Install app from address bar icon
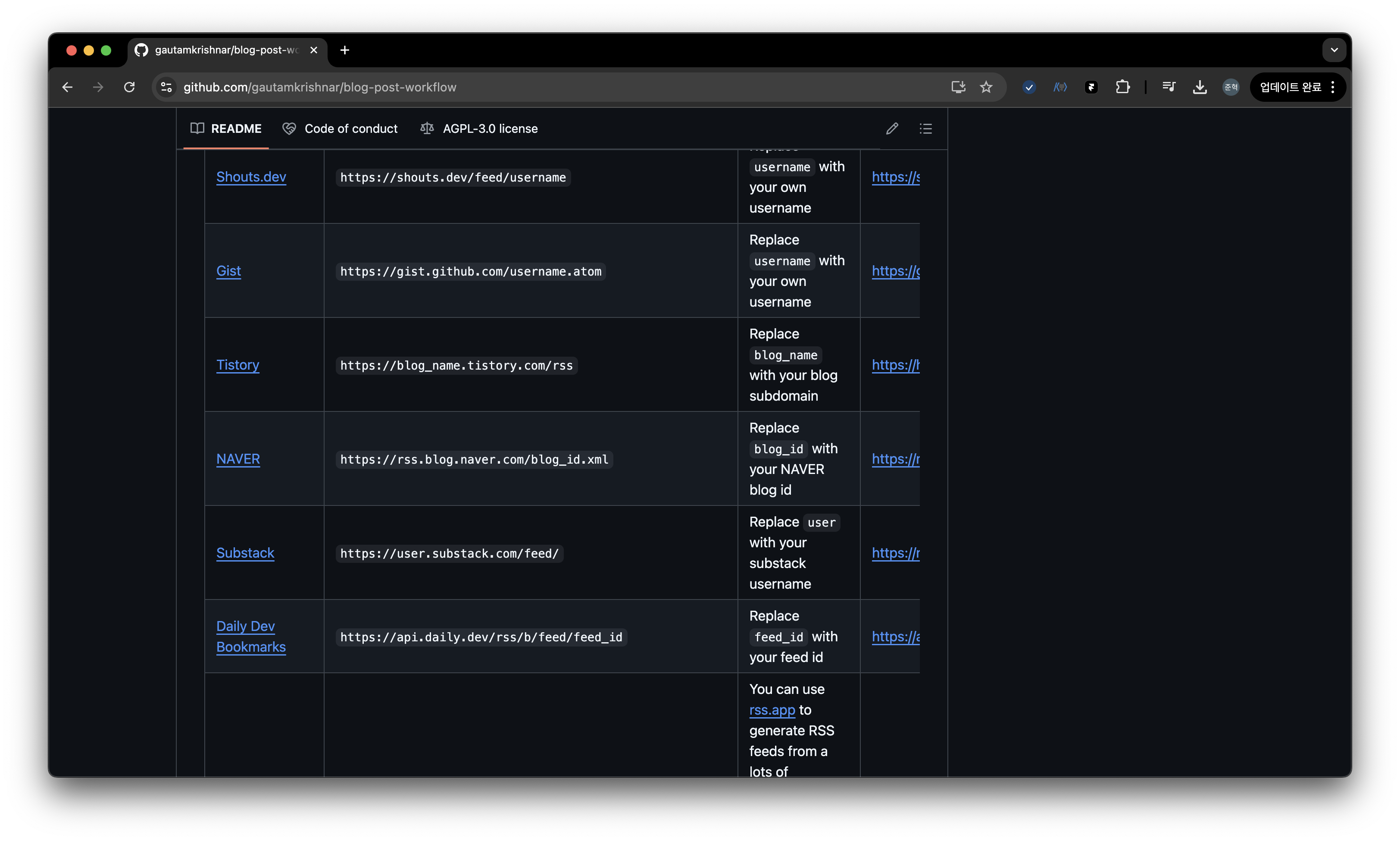This screenshot has width=1400, height=841. coord(958,87)
